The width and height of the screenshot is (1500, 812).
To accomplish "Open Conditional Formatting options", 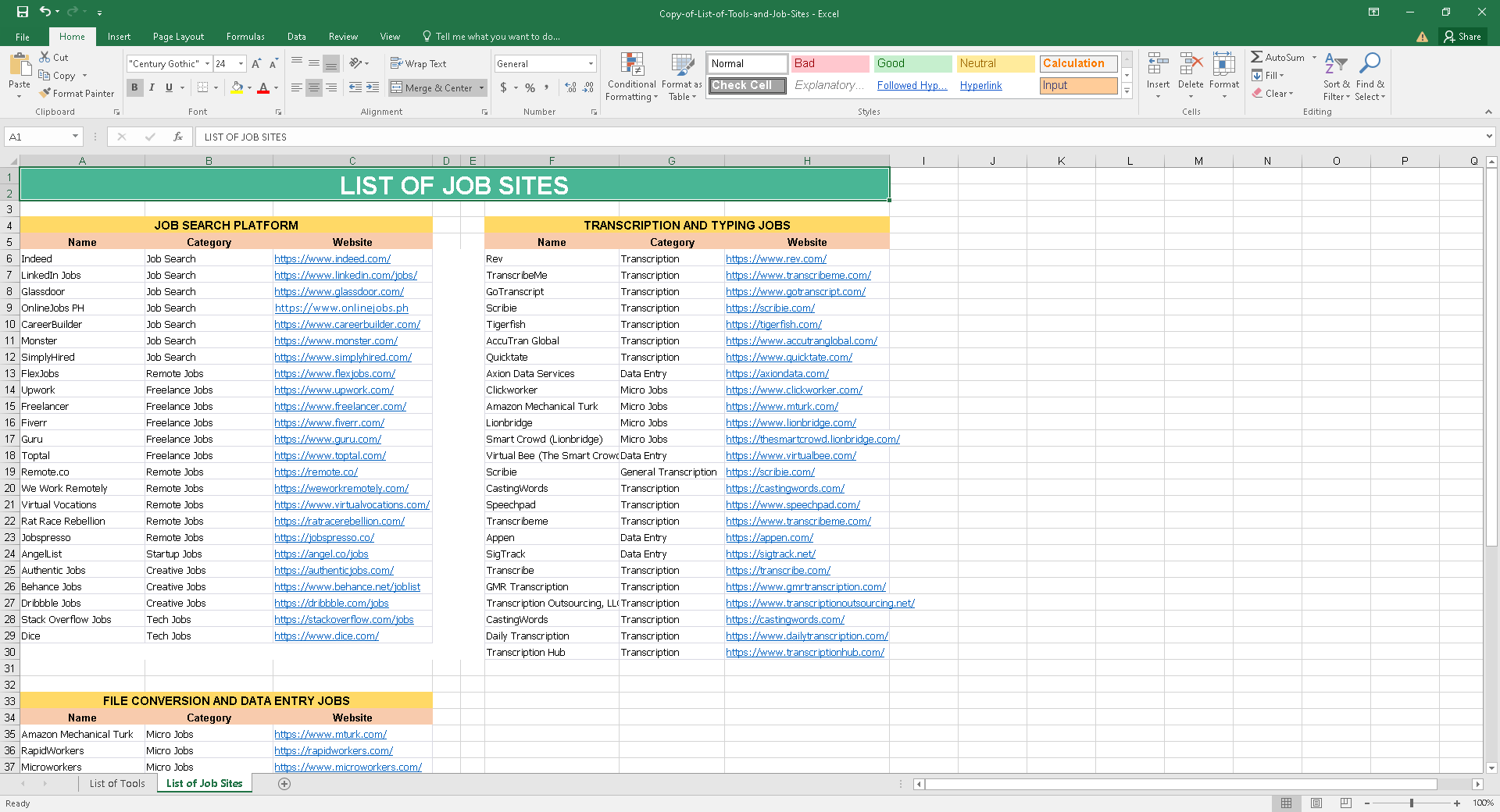I will click(631, 77).
